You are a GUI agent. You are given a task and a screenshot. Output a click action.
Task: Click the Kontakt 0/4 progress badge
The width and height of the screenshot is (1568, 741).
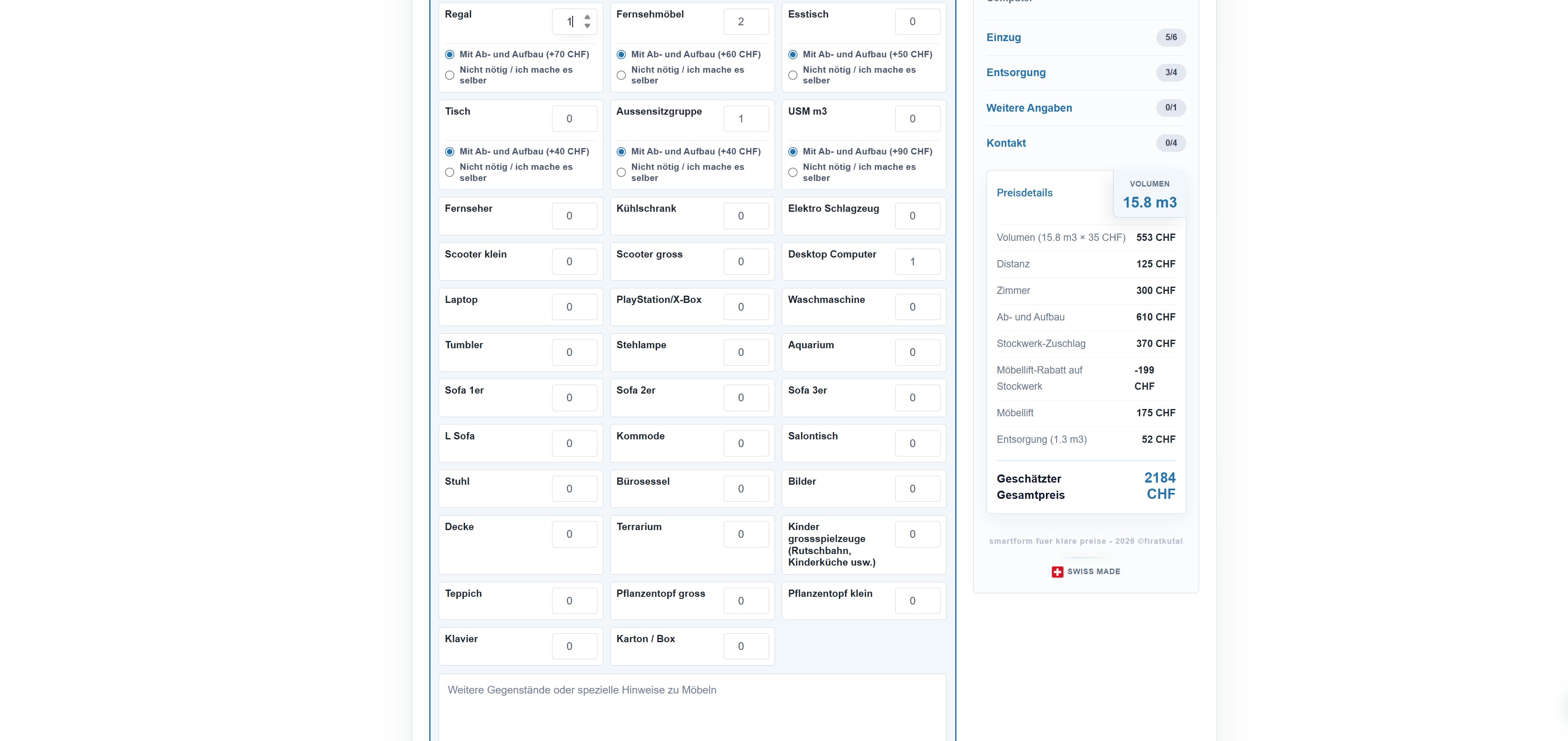click(1170, 143)
